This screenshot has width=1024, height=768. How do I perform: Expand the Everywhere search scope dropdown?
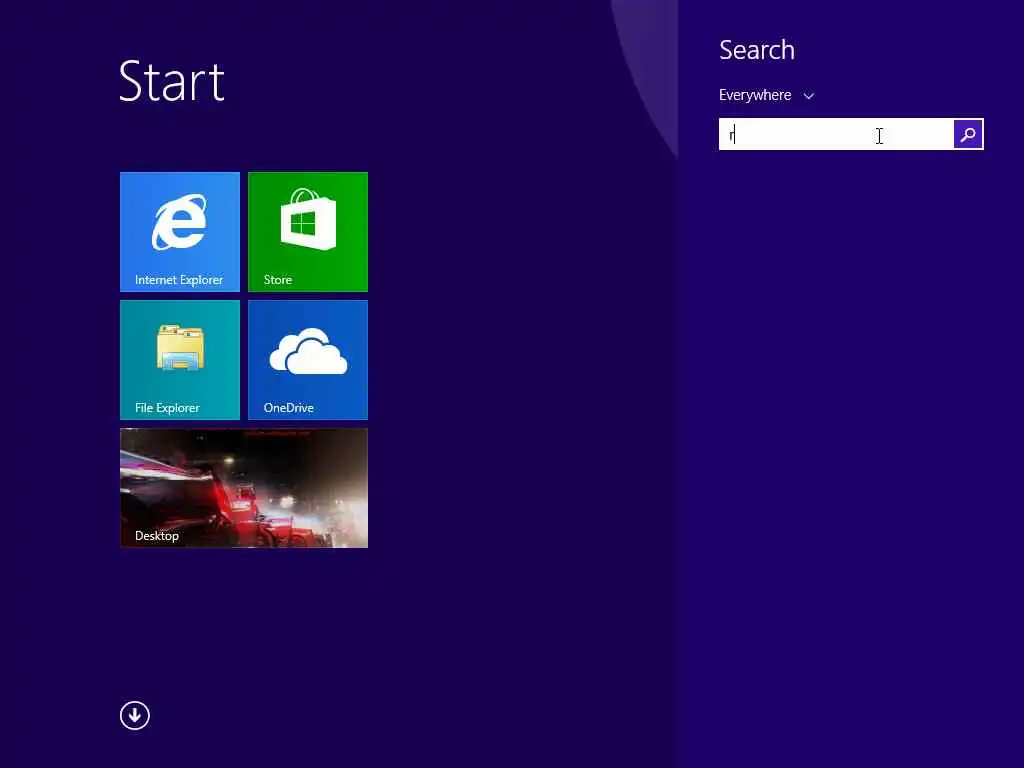766,95
